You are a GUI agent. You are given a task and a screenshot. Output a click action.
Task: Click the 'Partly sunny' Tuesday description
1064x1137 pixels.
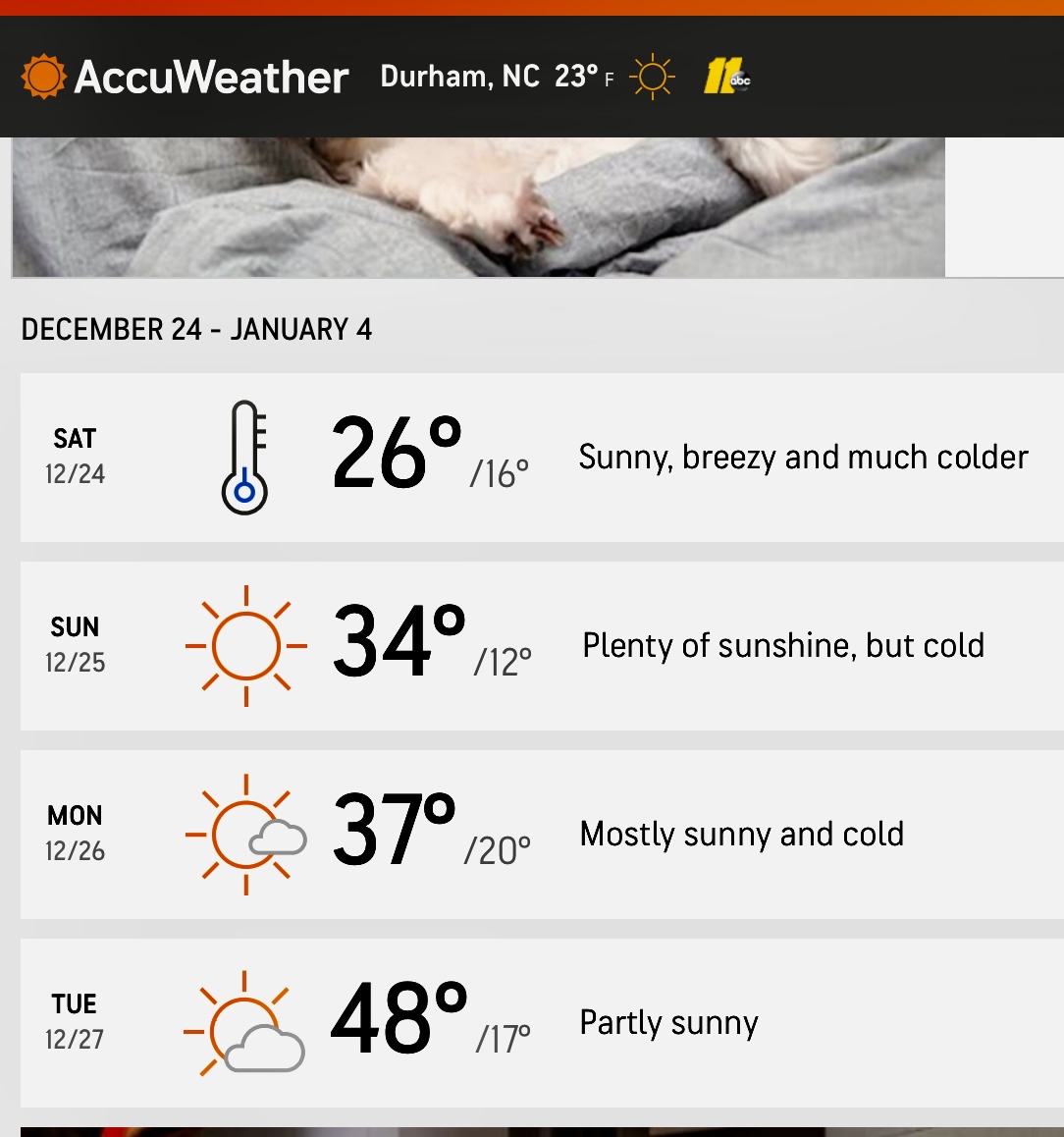[668, 1023]
